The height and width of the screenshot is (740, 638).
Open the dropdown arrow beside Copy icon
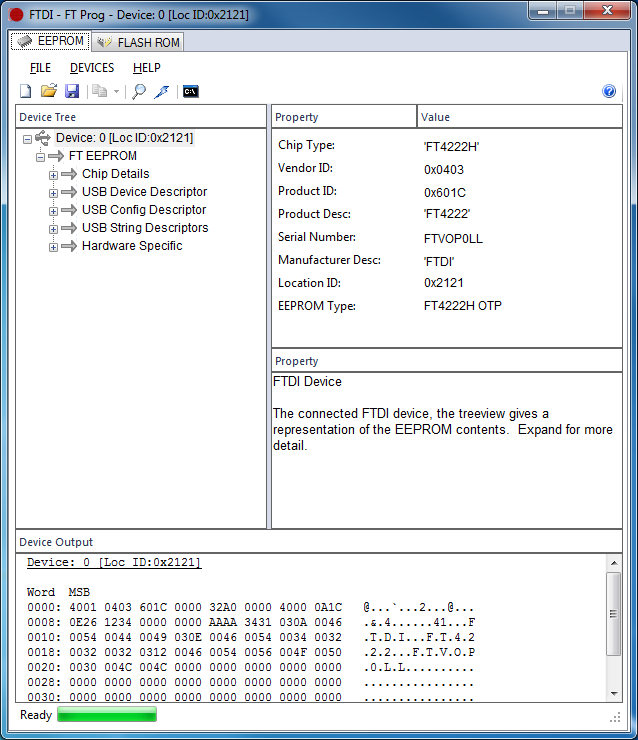[x=116, y=91]
